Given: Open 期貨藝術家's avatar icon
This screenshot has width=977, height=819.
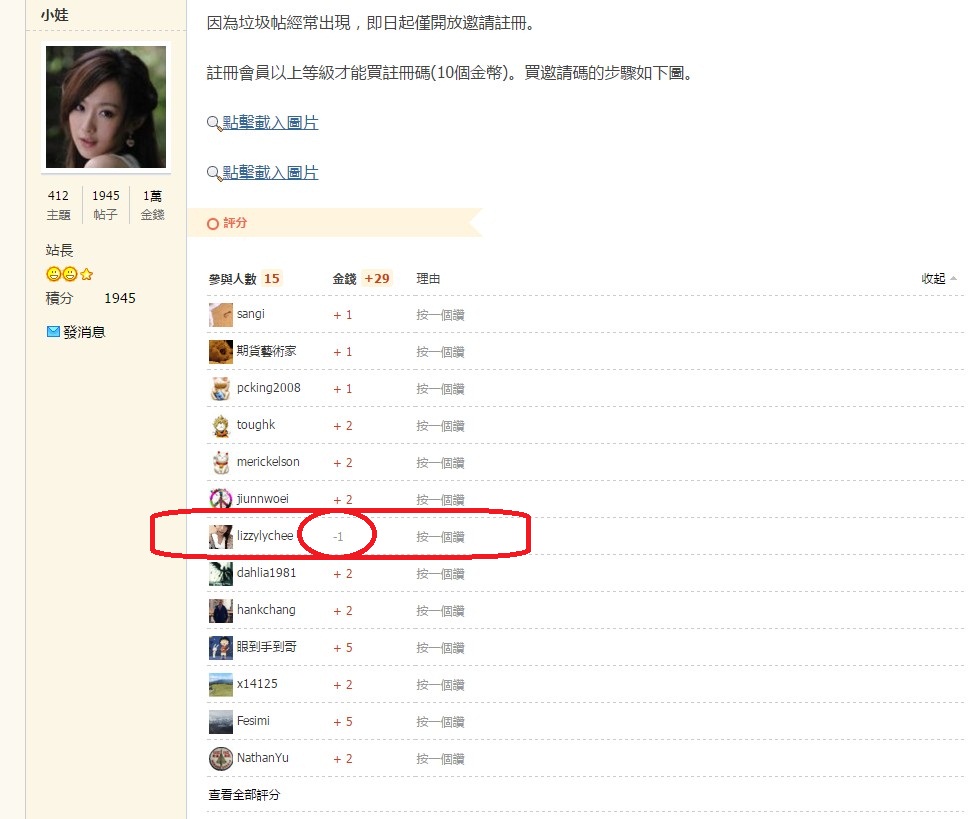Looking at the screenshot, I should [x=221, y=352].
